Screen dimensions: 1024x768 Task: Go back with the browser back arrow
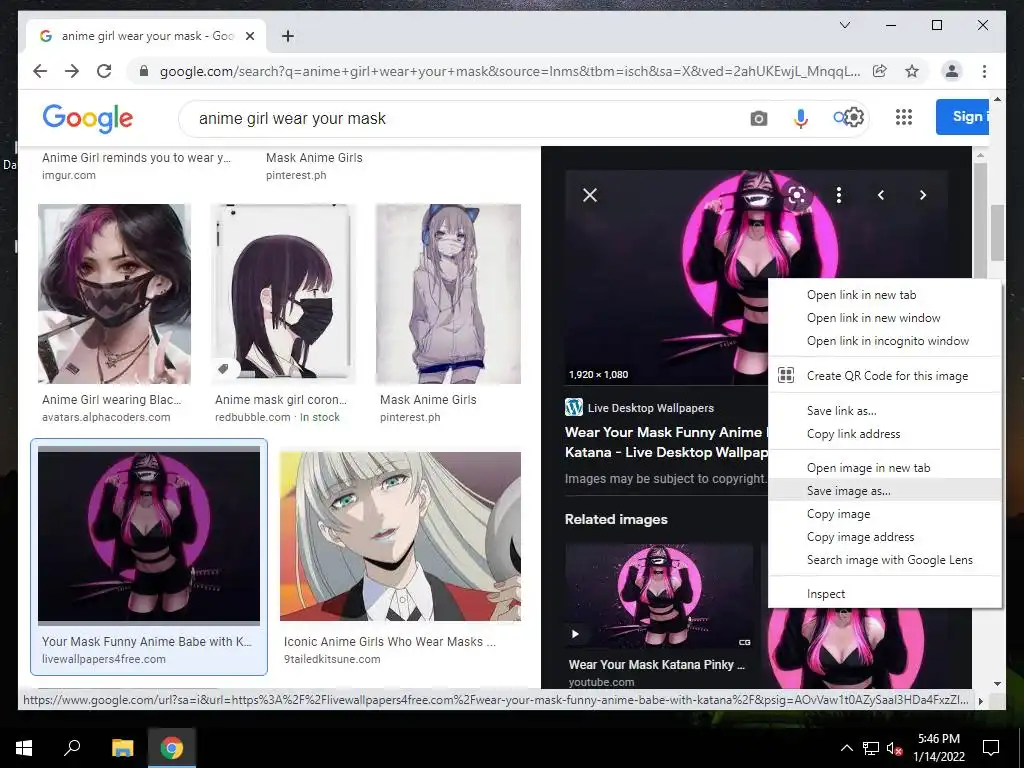pos(40,71)
